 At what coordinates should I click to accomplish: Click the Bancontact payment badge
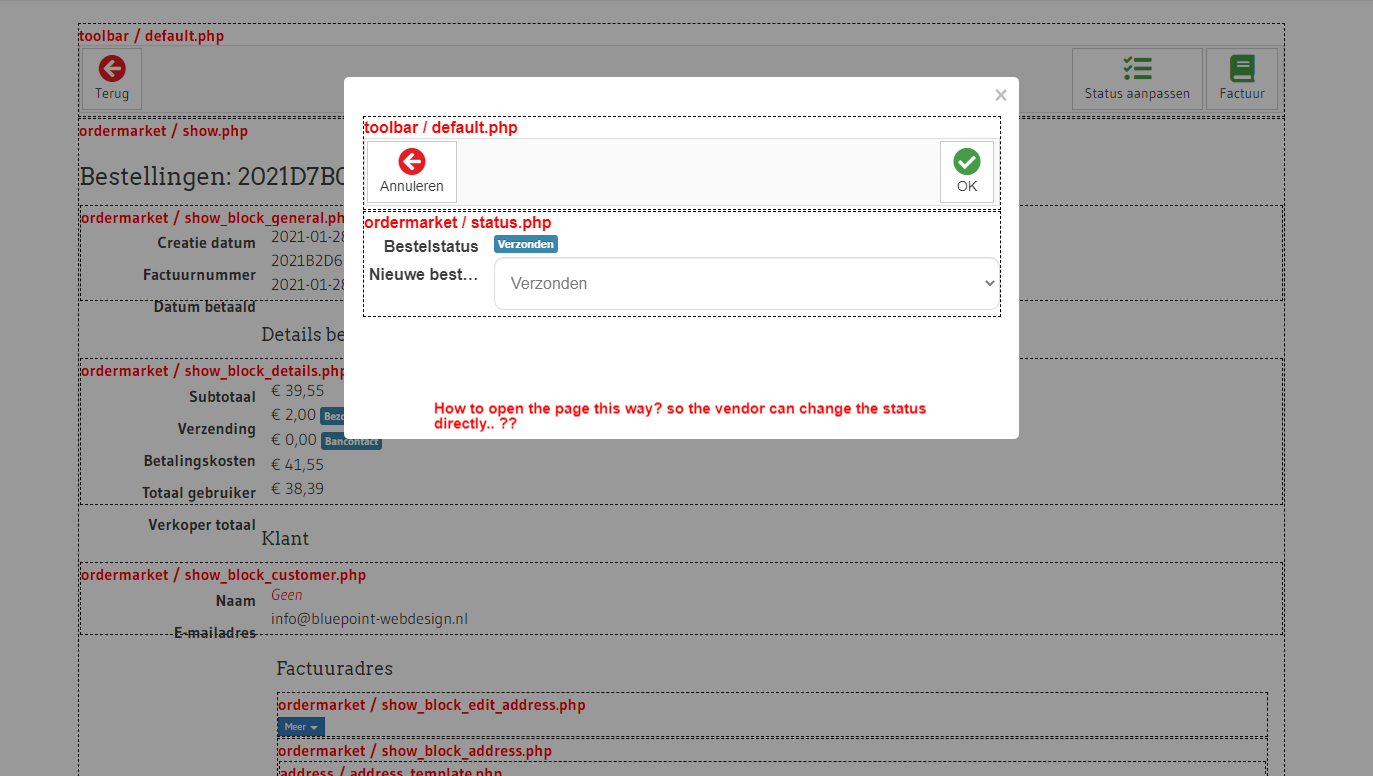[x=351, y=440]
